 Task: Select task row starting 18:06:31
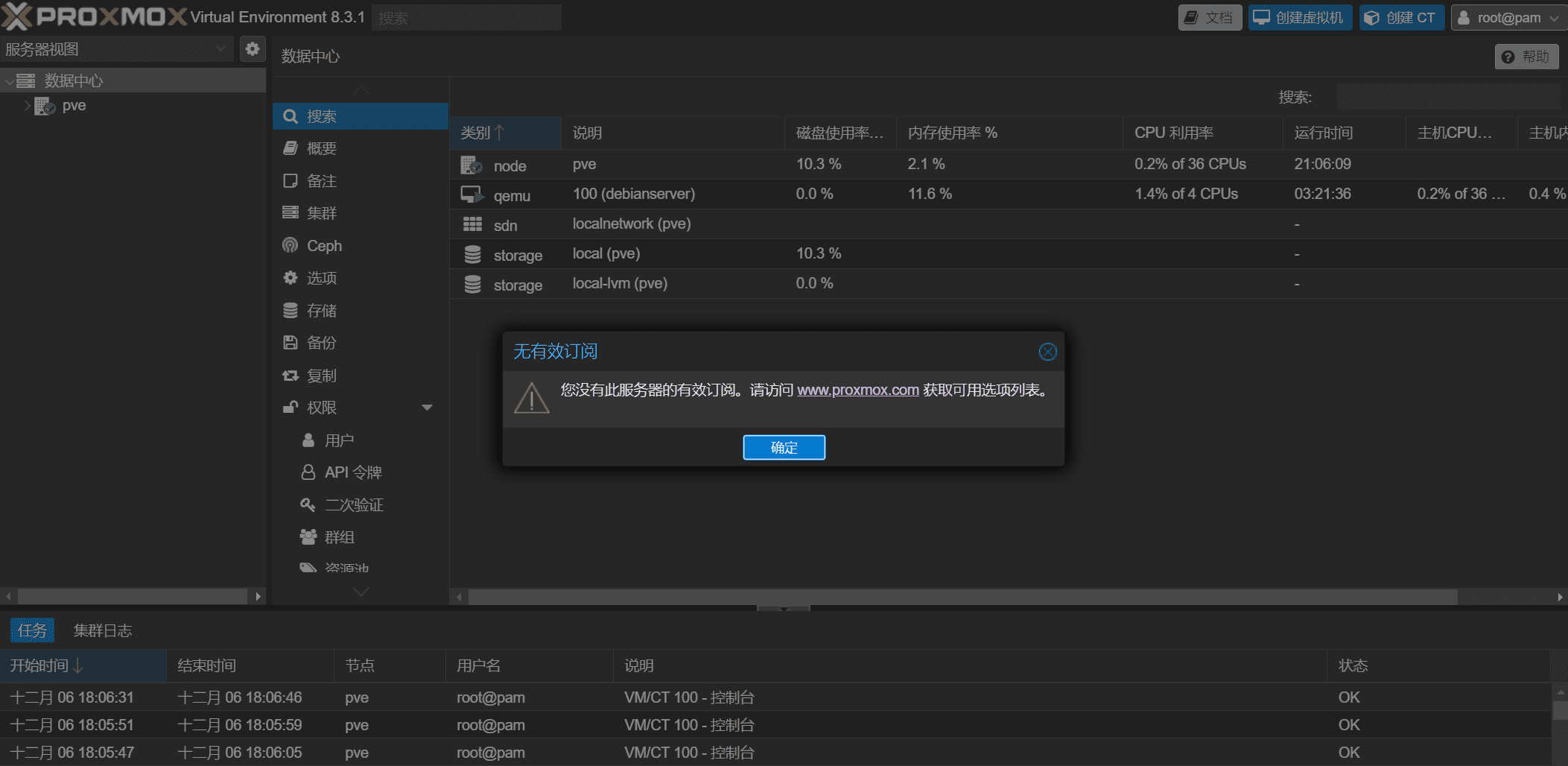(775, 697)
